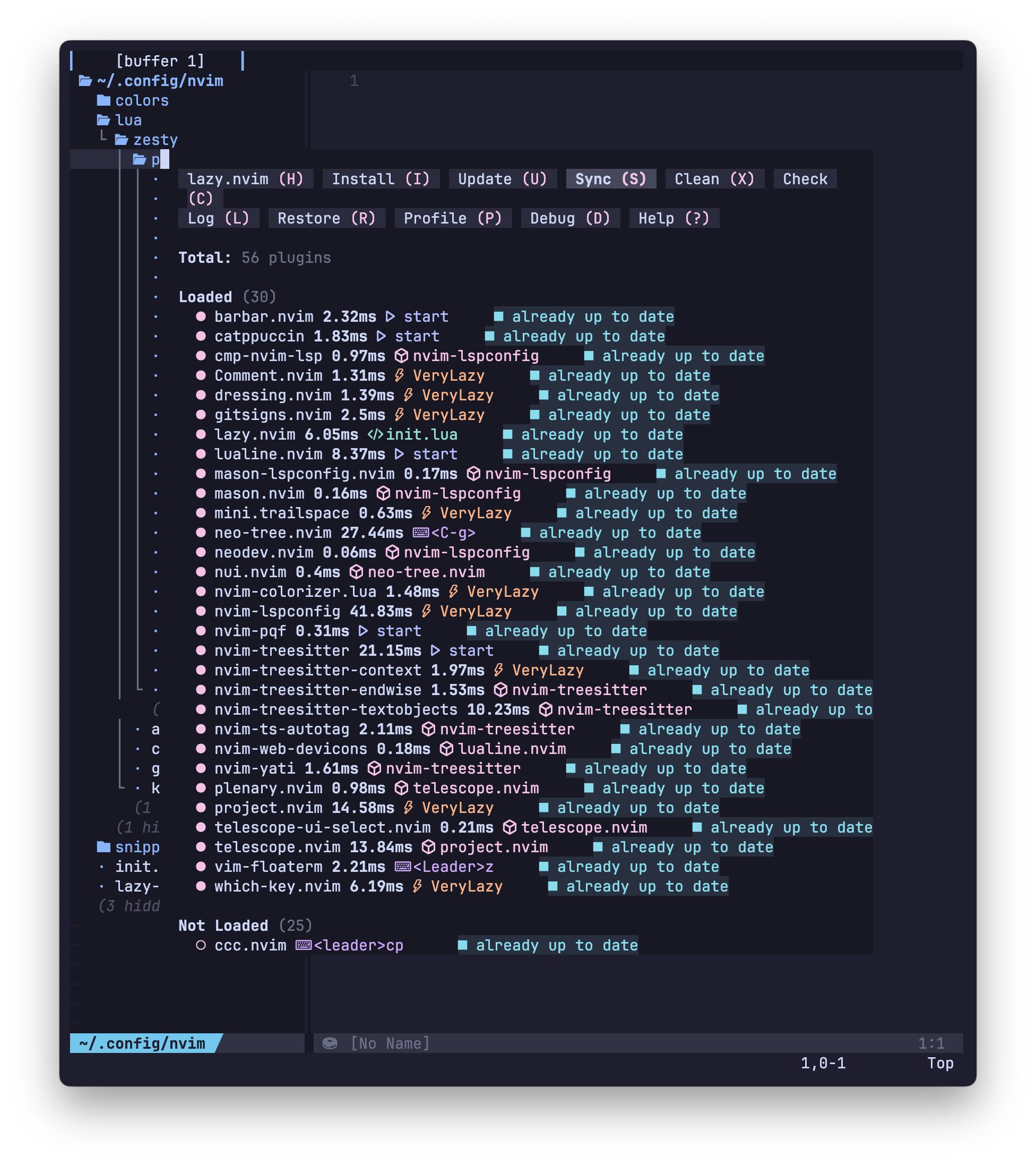1036x1165 pixels.
Task: Click the start triangle icon for catppuccin
Action: [x=381, y=336]
